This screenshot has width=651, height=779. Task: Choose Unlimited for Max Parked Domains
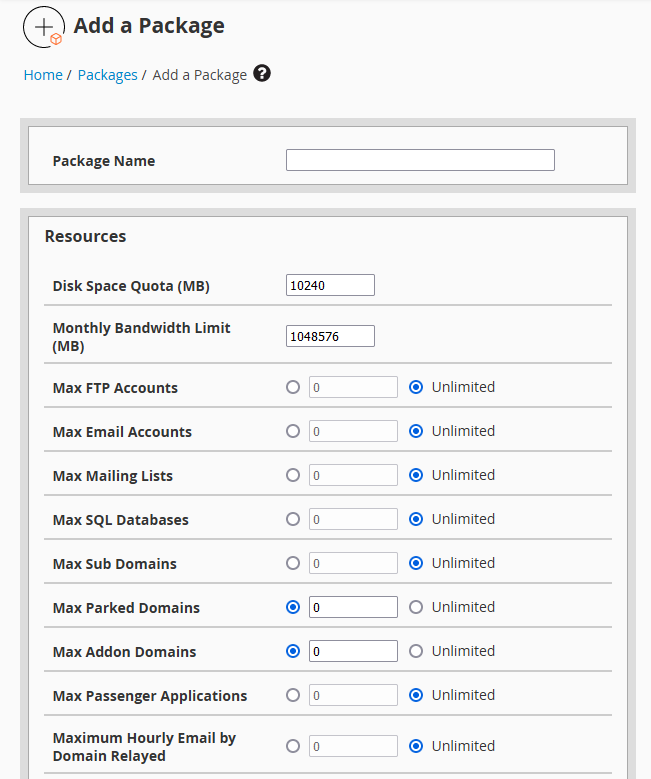[416, 607]
